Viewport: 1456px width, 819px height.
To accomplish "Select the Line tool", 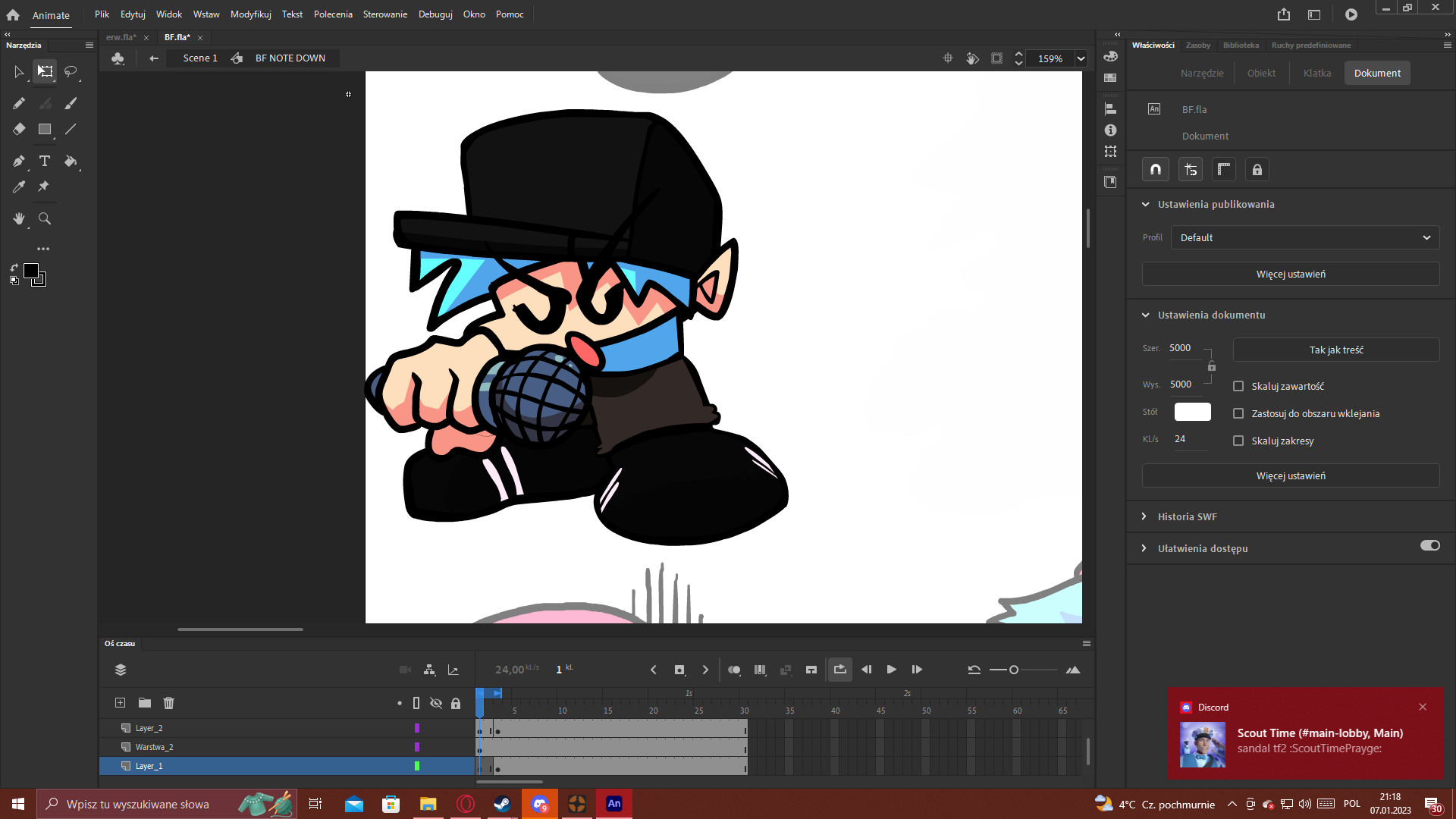I will coord(71,130).
